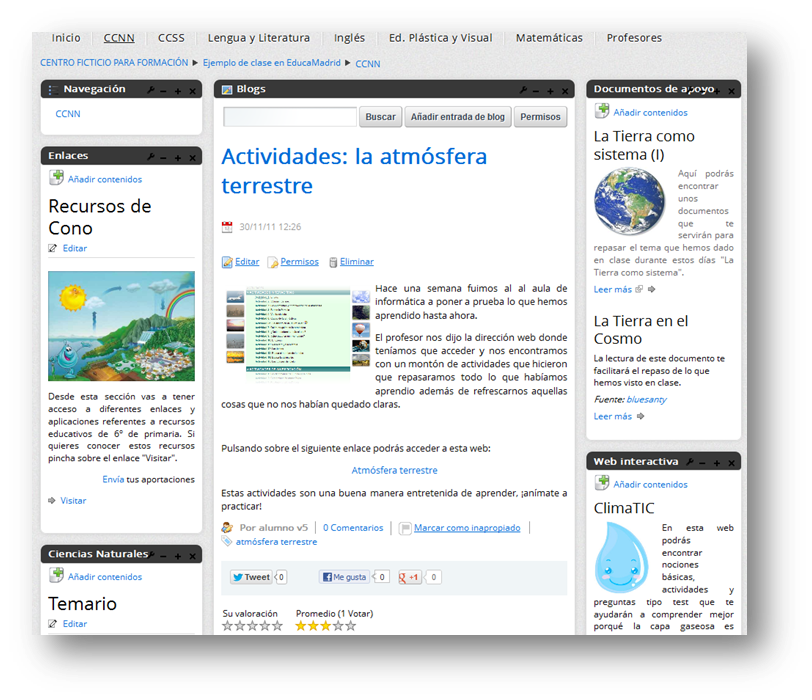Open Blogs portlet configuration wrench icon

(523, 90)
